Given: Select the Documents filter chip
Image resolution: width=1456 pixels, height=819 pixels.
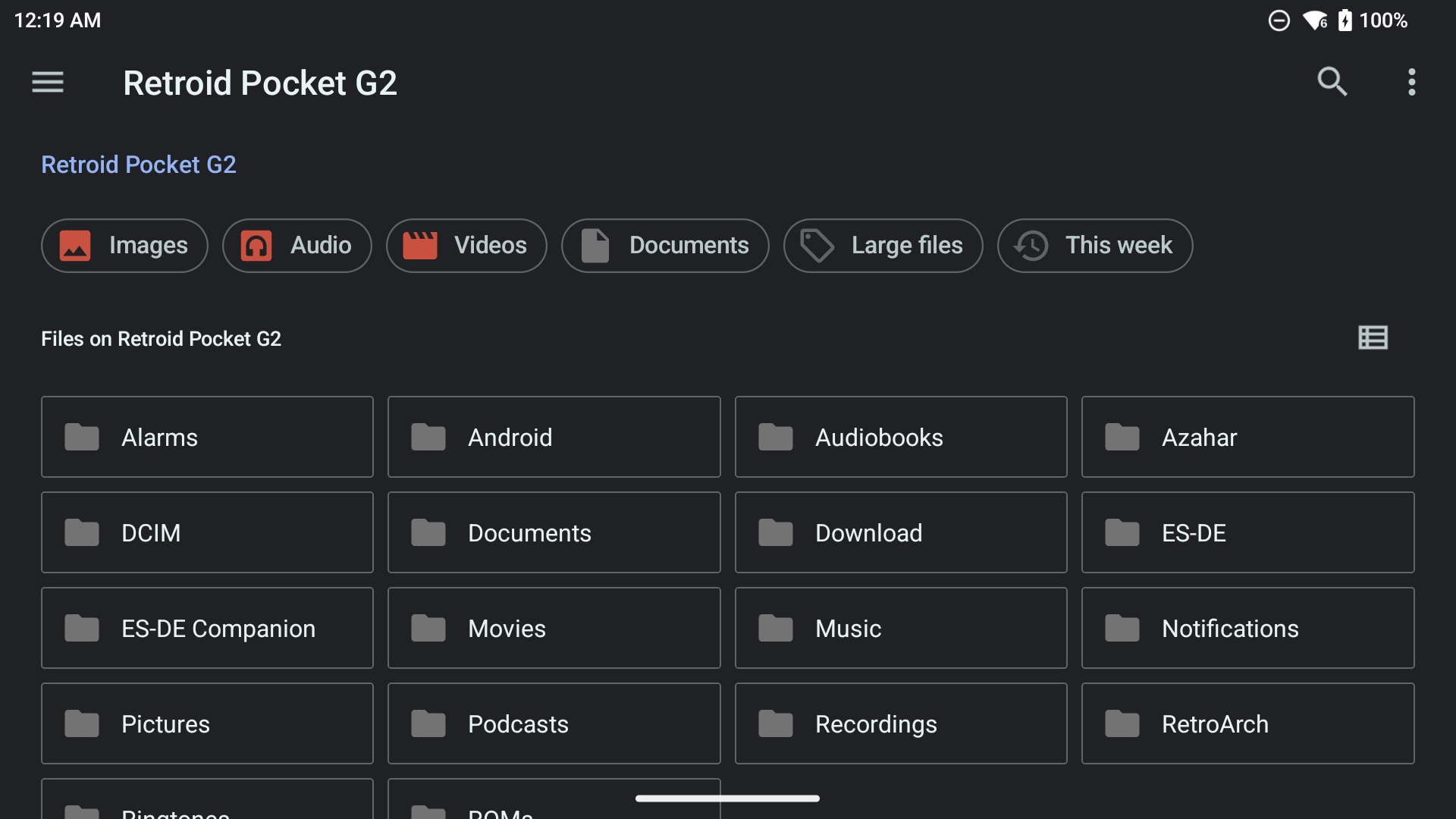Looking at the screenshot, I should (665, 246).
